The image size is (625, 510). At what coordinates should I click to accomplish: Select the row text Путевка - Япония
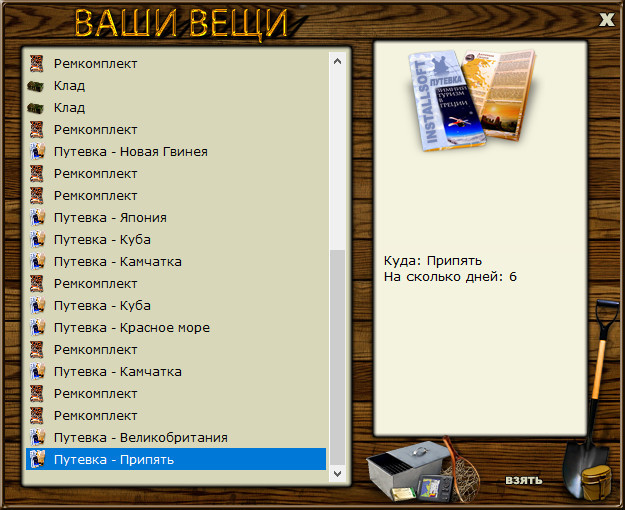click(110, 218)
